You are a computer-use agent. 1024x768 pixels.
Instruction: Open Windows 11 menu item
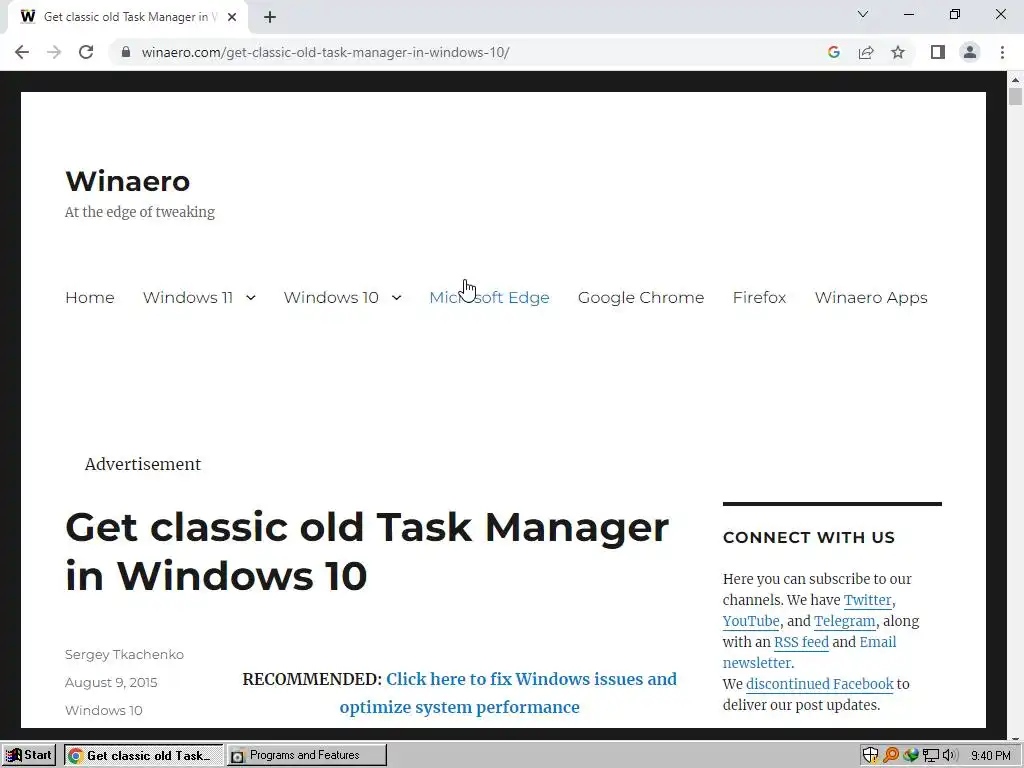(187, 297)
